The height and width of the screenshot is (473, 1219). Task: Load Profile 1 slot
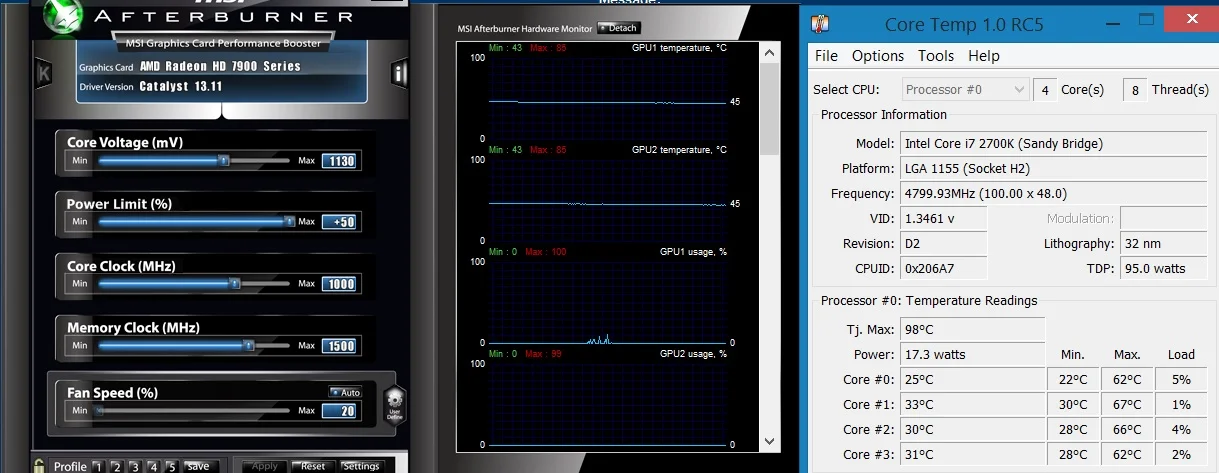[98, 466]
